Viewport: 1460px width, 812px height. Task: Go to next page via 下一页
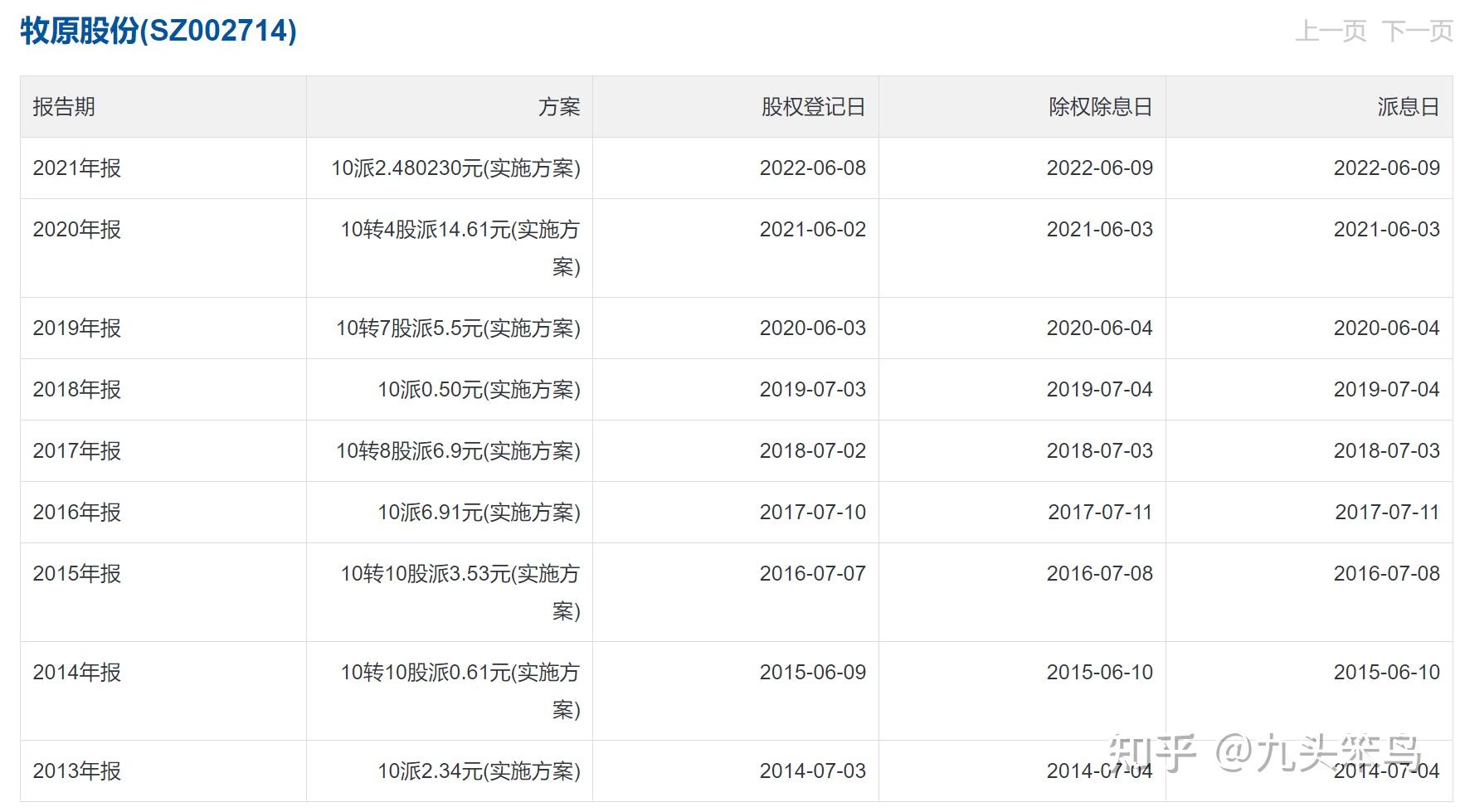[x=1417, y=32]
